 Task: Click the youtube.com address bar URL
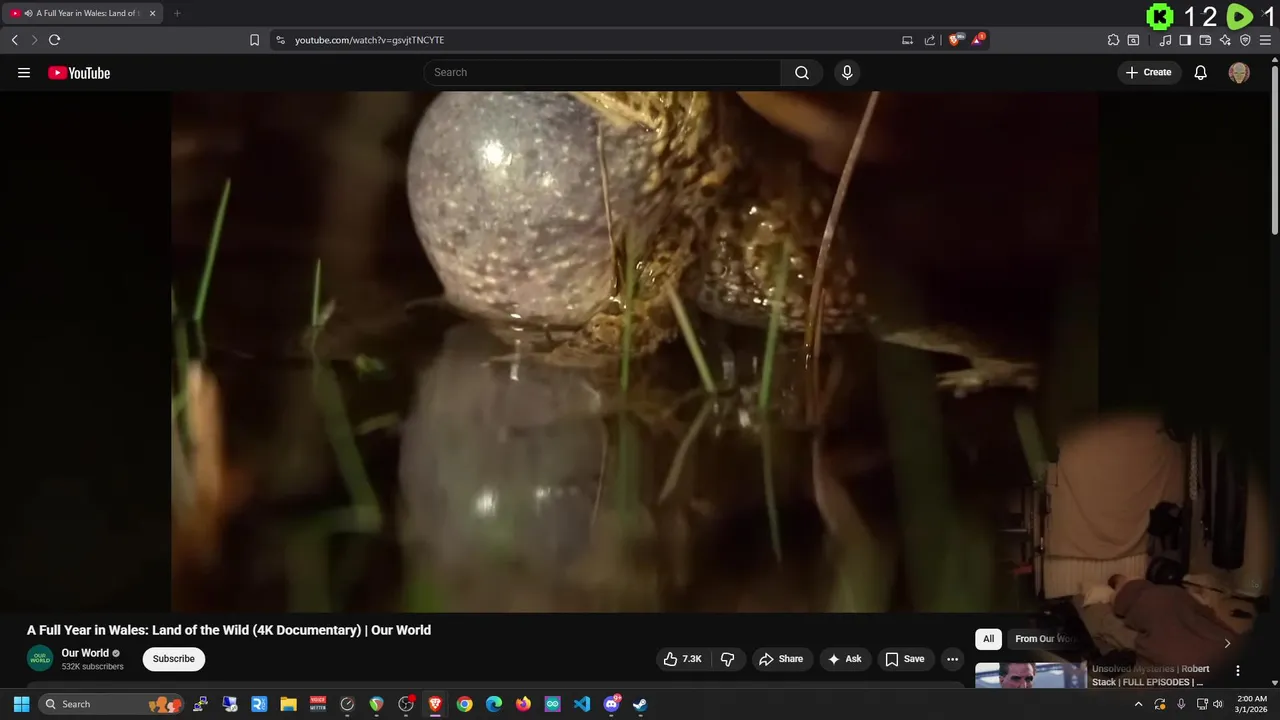tap(369, 40)
